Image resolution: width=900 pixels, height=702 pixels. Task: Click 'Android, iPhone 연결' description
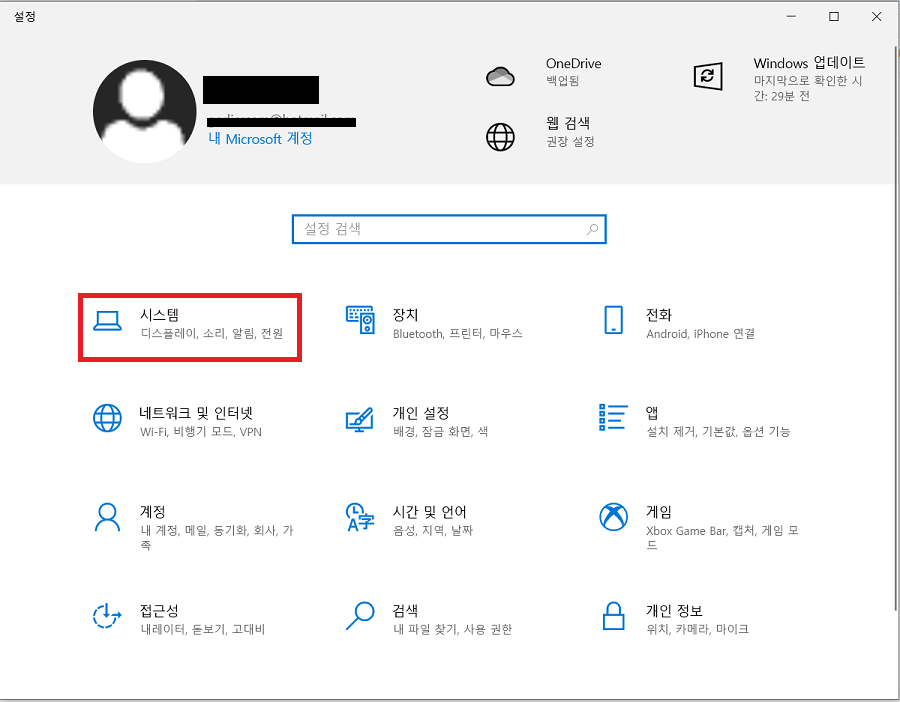(x=700, y=333)
